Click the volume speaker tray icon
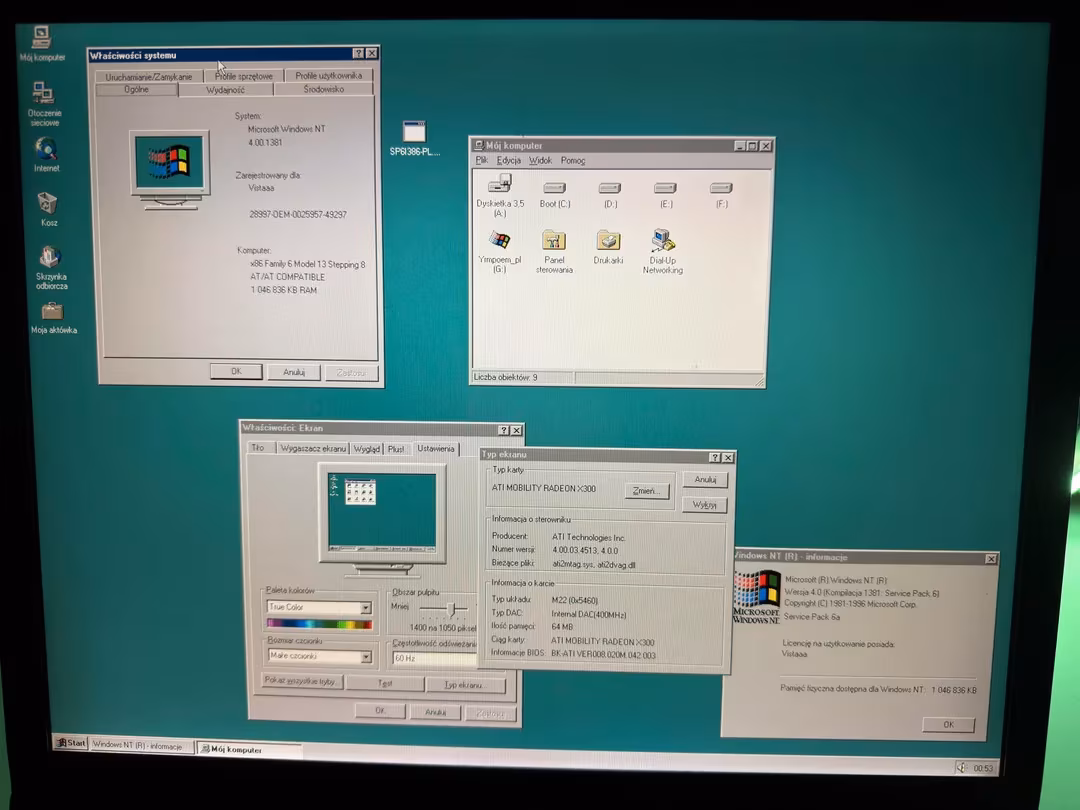Screen dimensions: 1080x810 (962, 767)
